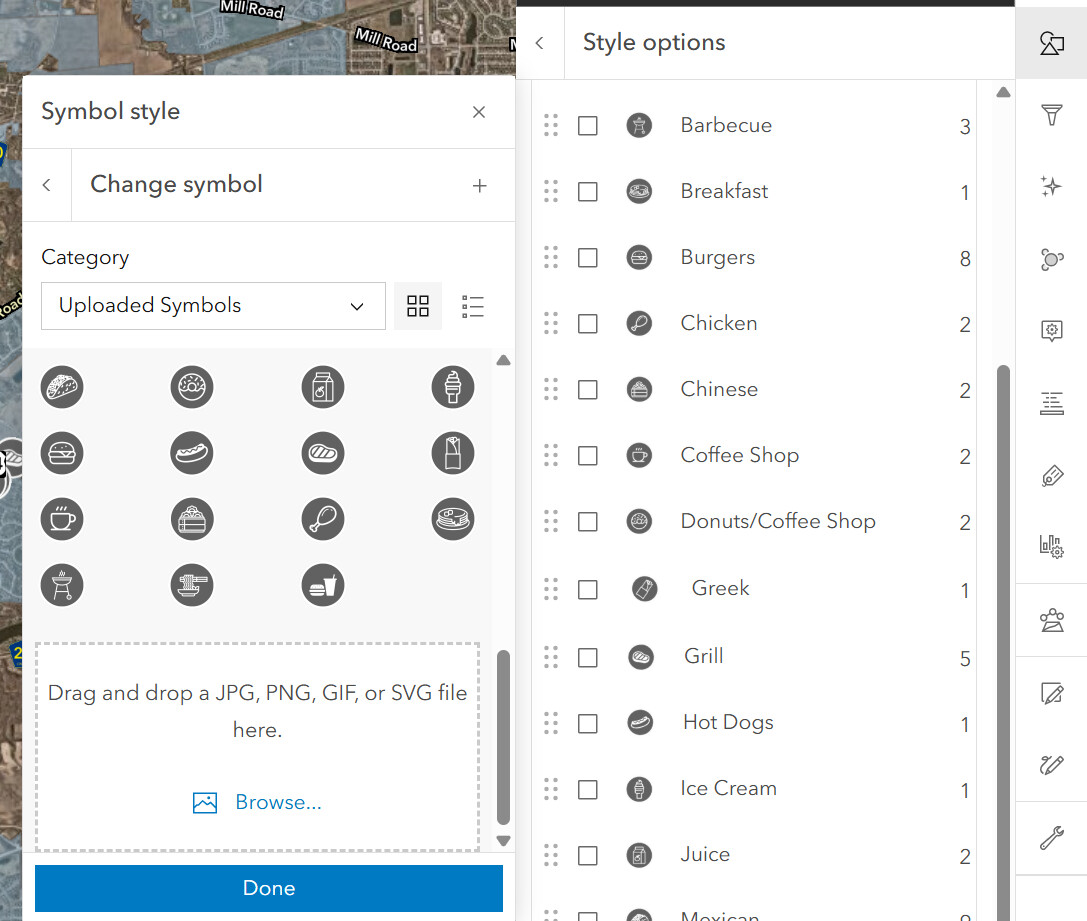The width and height of the screenshot is (1087, 921).
Task: Click the Style options list scrollbar
Action: [1003, 600]
